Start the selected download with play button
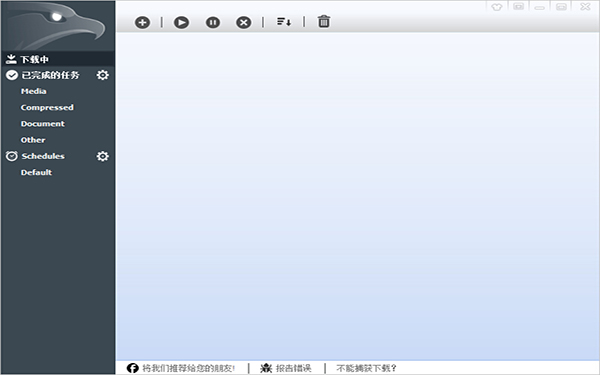600x375 pixels. tap(181, 22)
